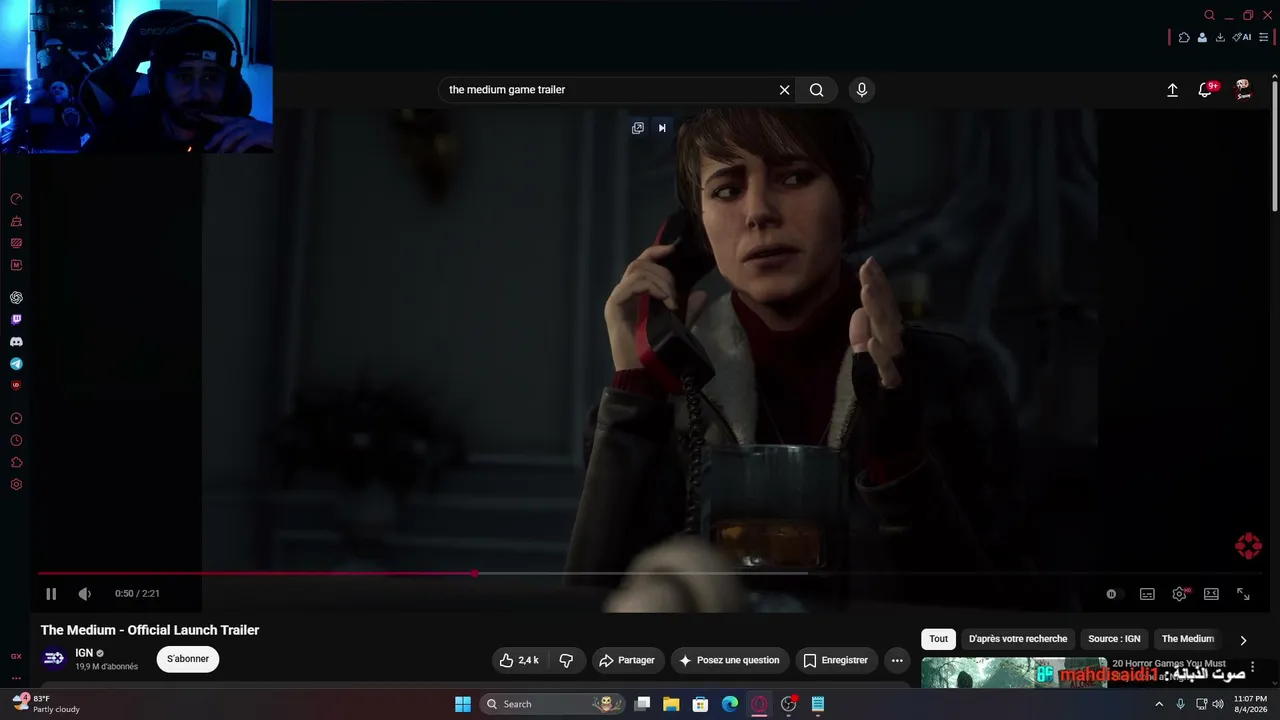The width and height of the screenshot is (1280, 720).
Task: Open the IGN channel name link
Action: click(84, 653)
